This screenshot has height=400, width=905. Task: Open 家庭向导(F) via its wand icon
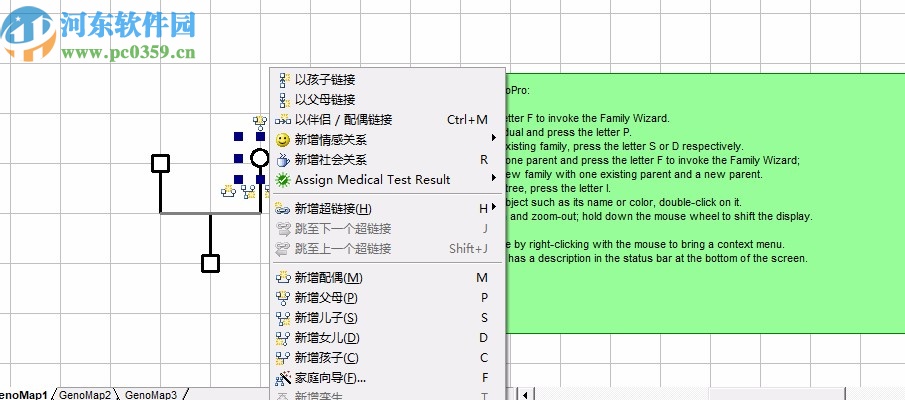[x=283, y=378]
